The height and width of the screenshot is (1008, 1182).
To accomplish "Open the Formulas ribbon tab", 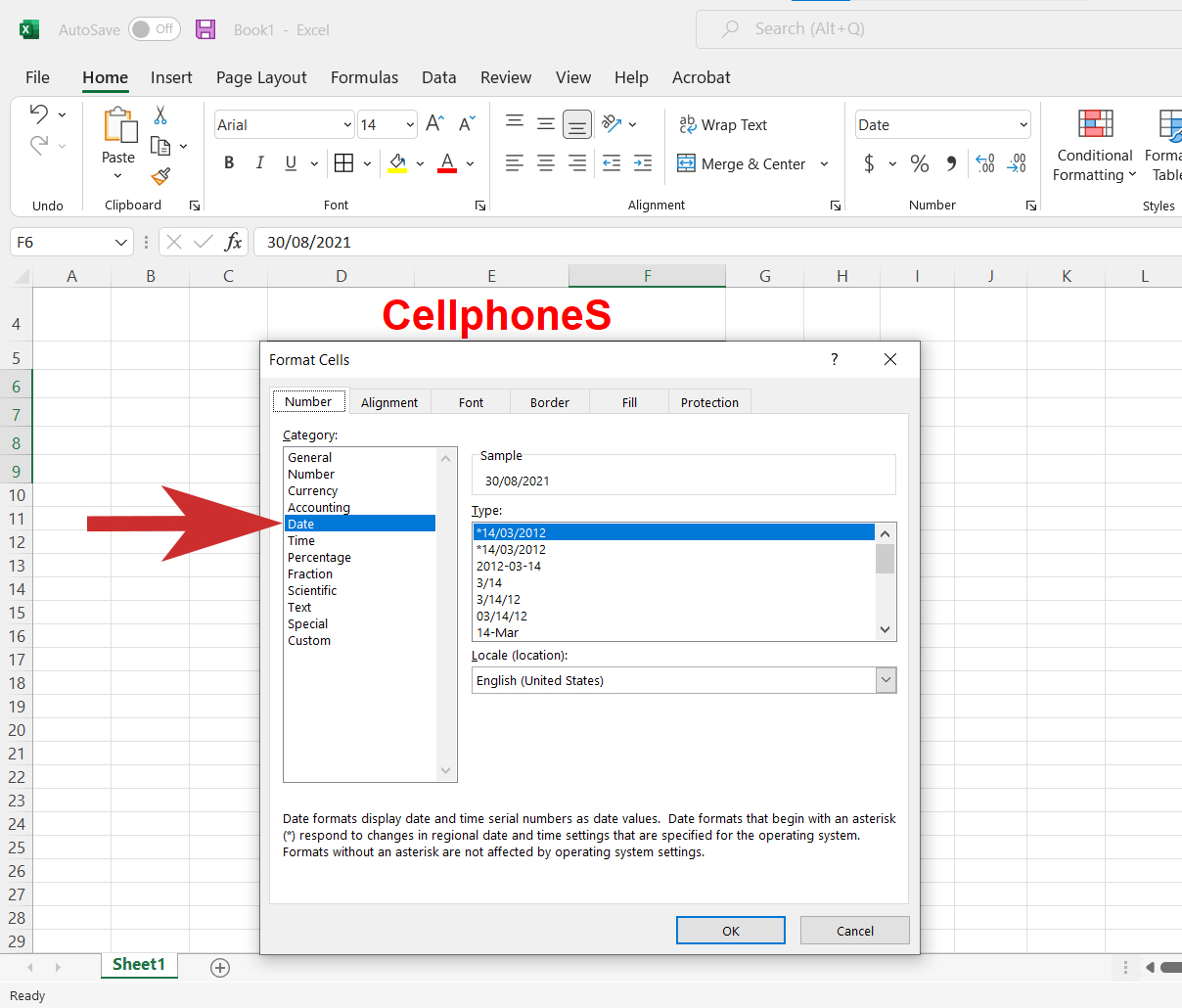I will (364, 77).
